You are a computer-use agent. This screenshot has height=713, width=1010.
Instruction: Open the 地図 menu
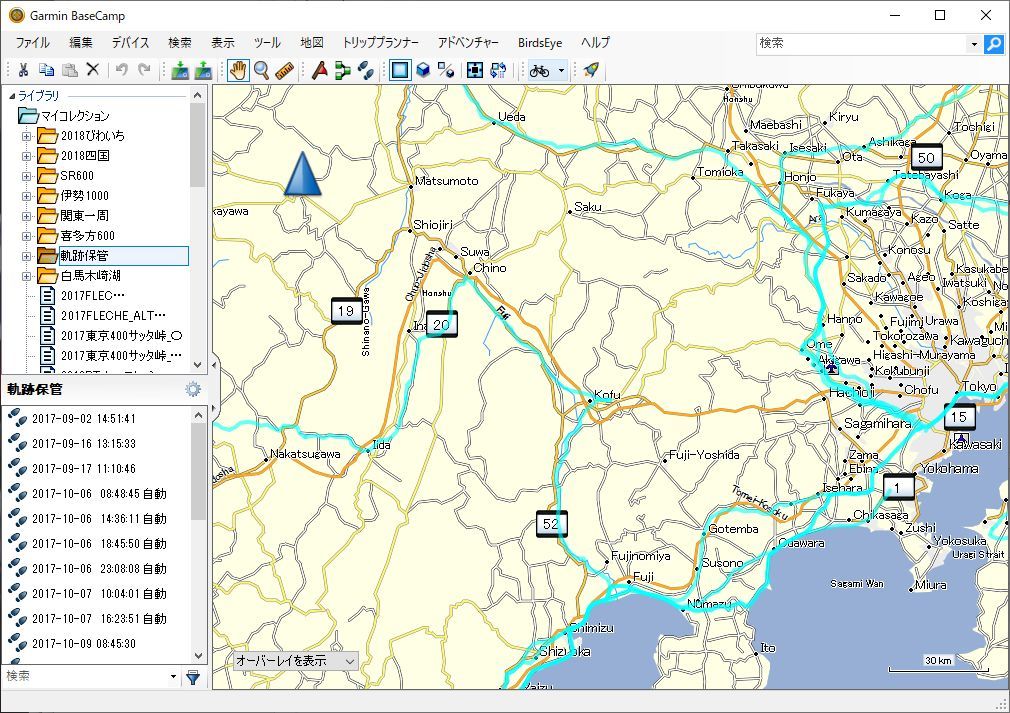pos(312,43)
